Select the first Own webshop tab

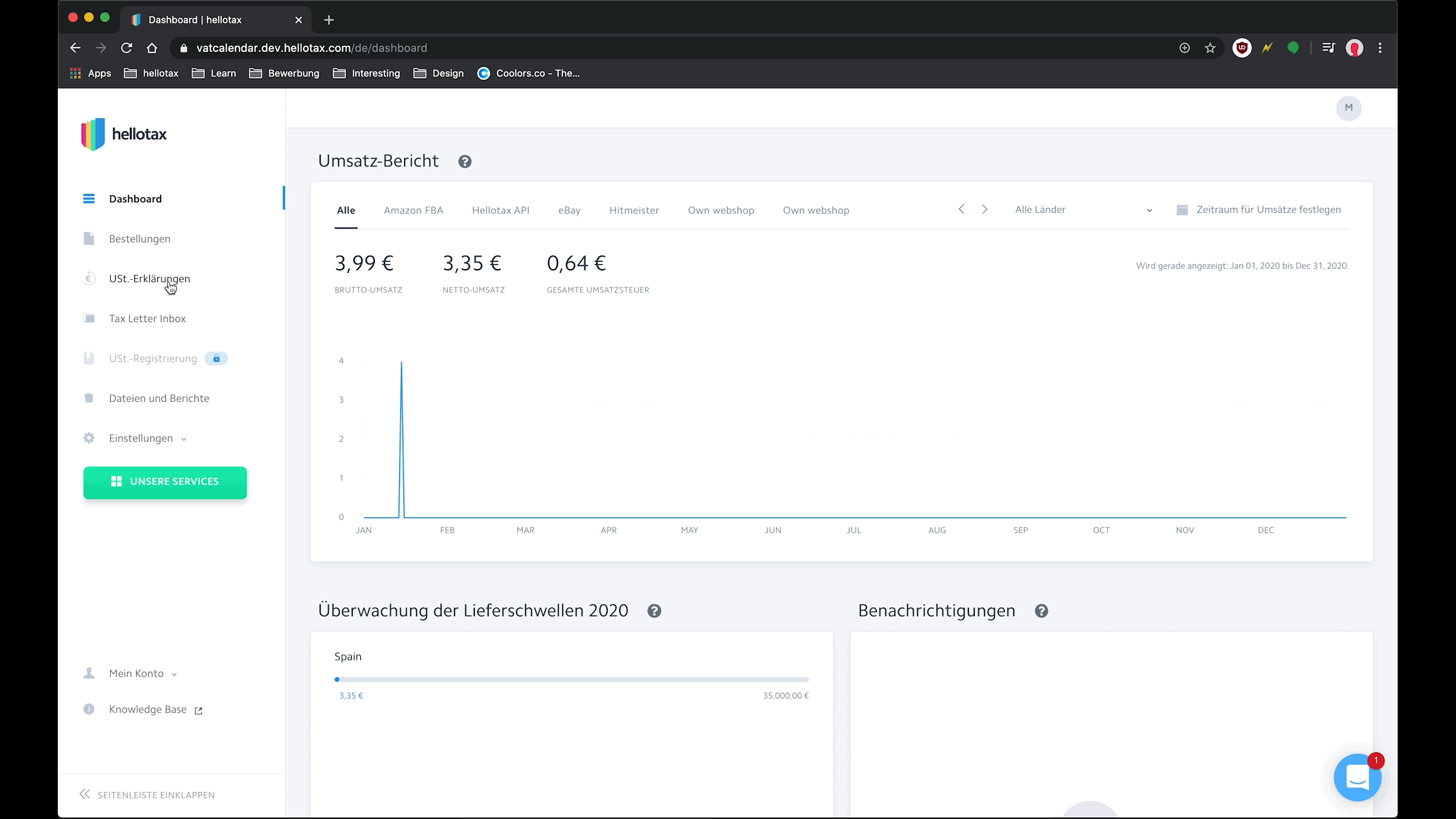click(x=721, y=210)
